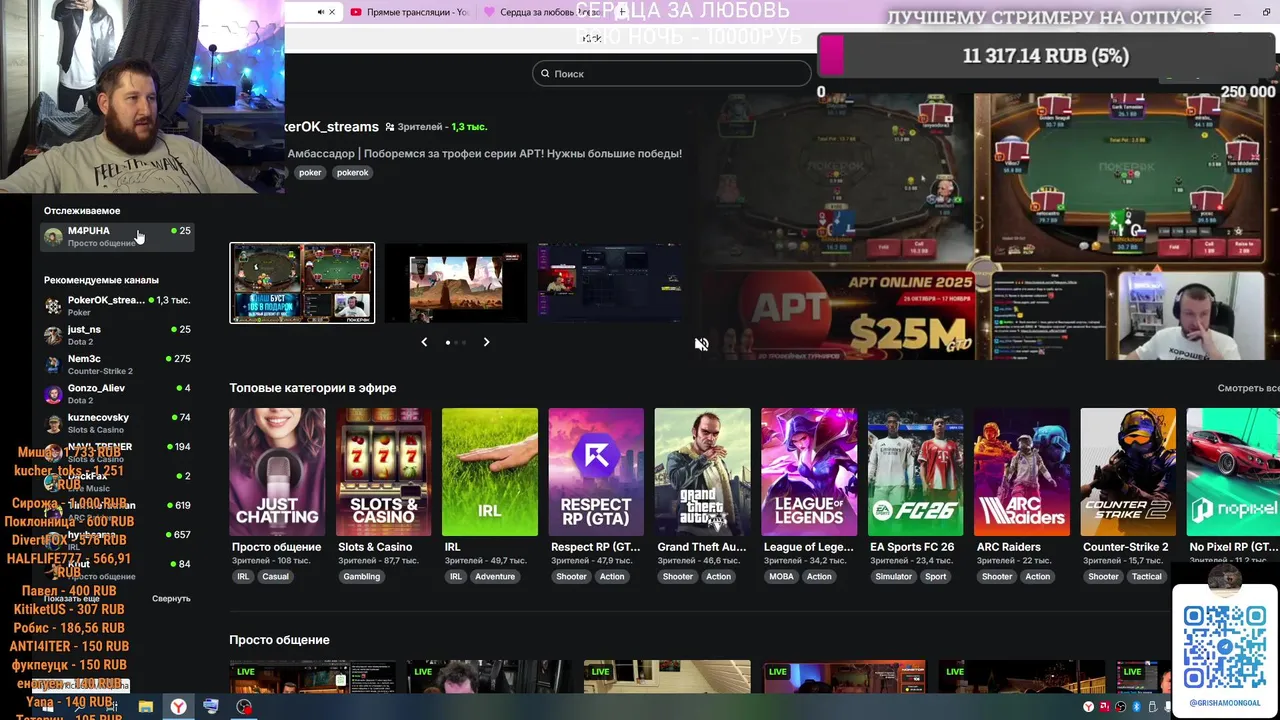Go to previous carousel slide arrow
This screenshot has width=1280, height=720.
[x=424, y=342]
